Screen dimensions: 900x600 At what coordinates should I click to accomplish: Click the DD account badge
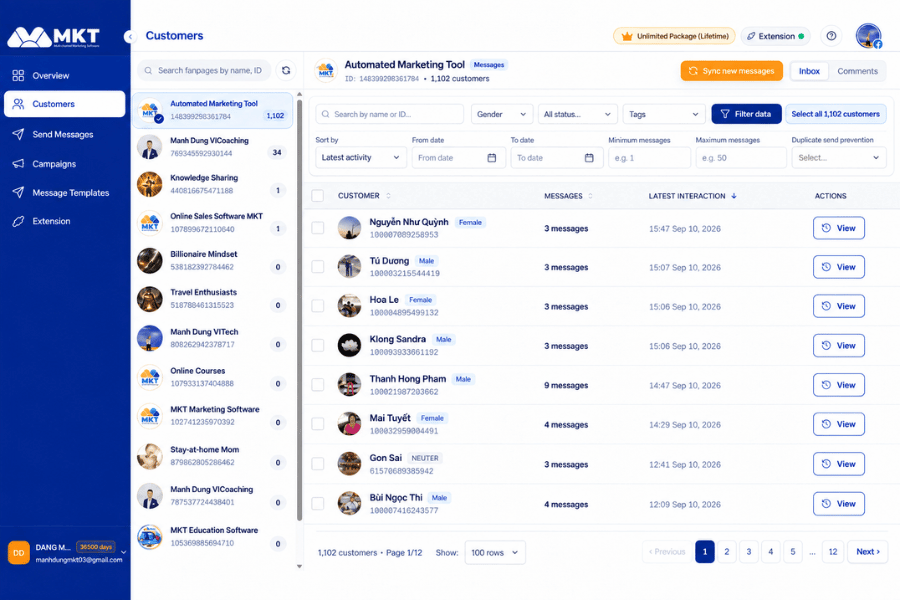tap(18, 553)
